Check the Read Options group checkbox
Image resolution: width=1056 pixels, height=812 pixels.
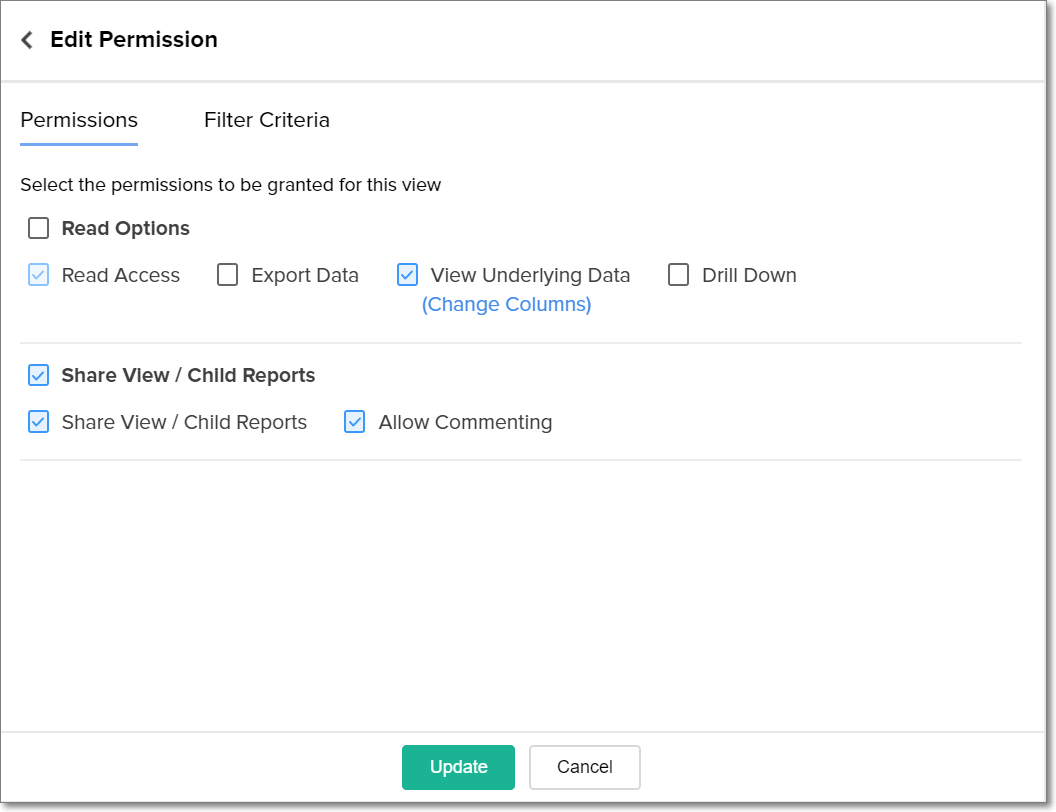(x=38, y=229)
